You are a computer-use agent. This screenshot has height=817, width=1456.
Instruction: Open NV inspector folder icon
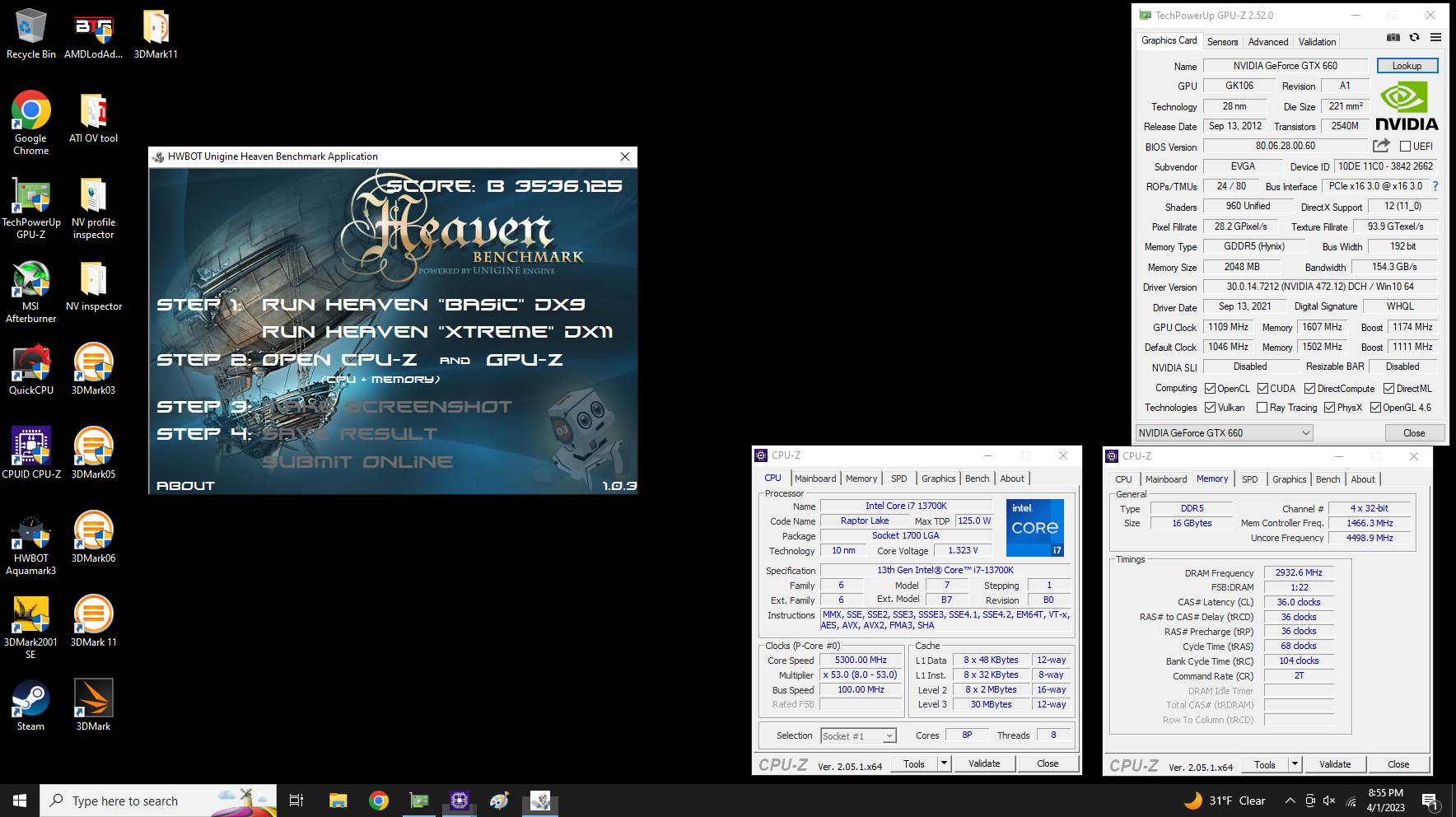click(93, 286)
